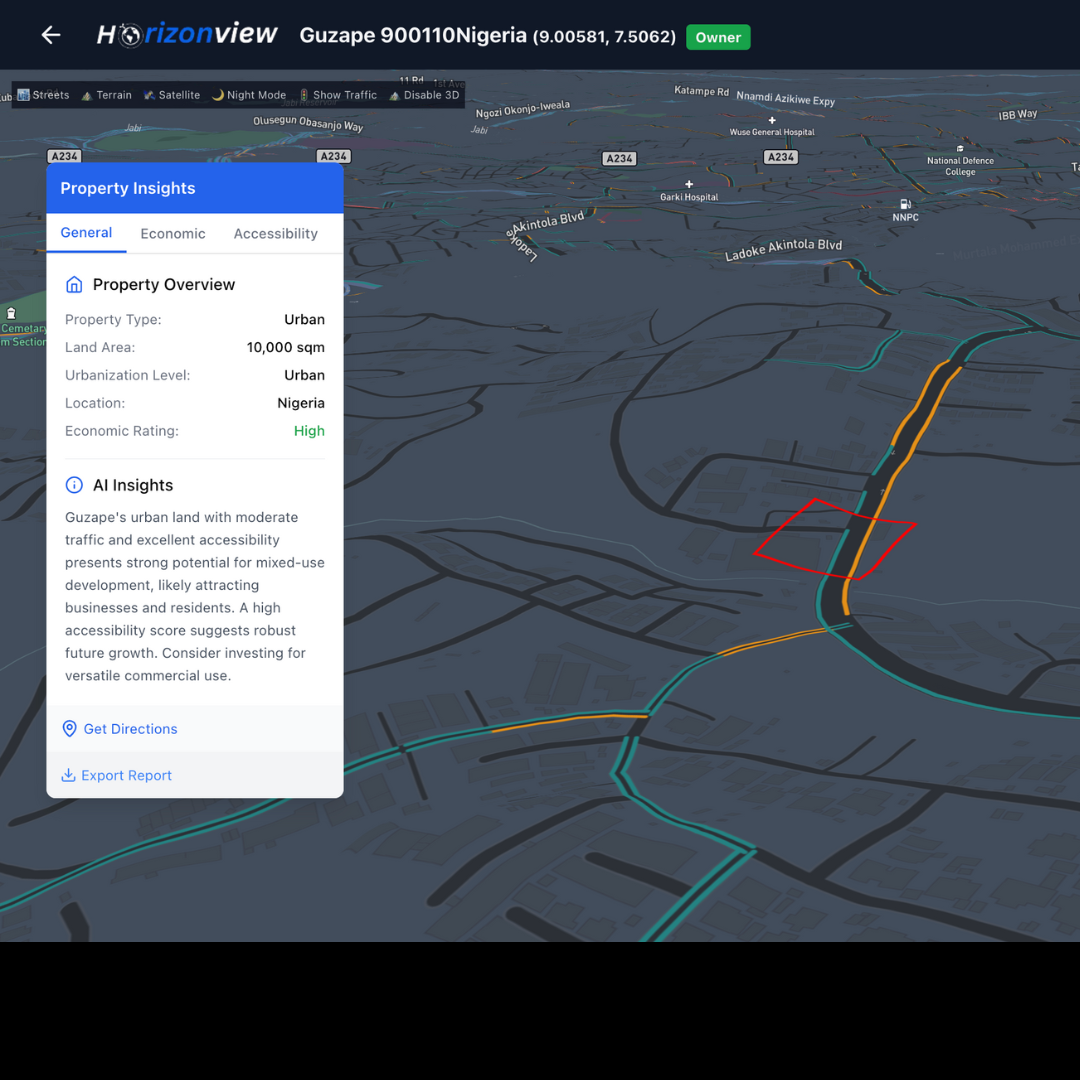This screenshot has width=1080, height=1080.
Task: Go back using the arrow icon
Action: 51,34
